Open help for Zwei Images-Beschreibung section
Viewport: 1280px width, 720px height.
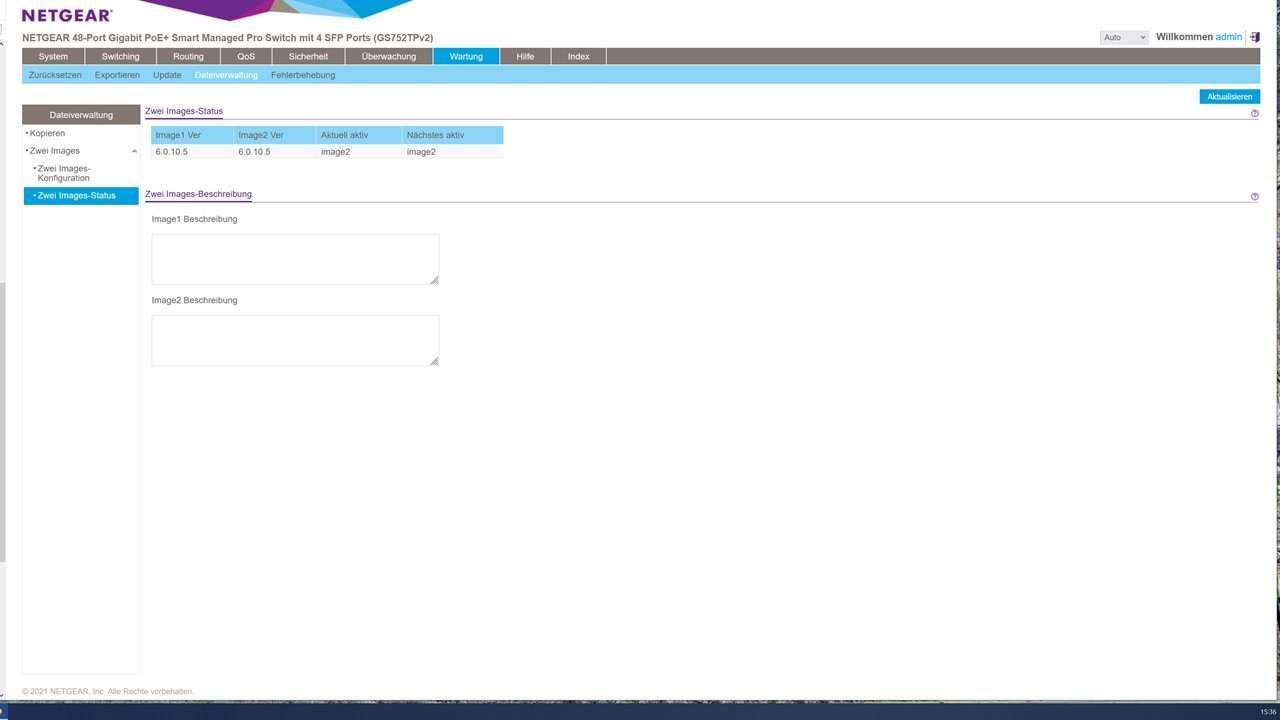point(1254,197)
